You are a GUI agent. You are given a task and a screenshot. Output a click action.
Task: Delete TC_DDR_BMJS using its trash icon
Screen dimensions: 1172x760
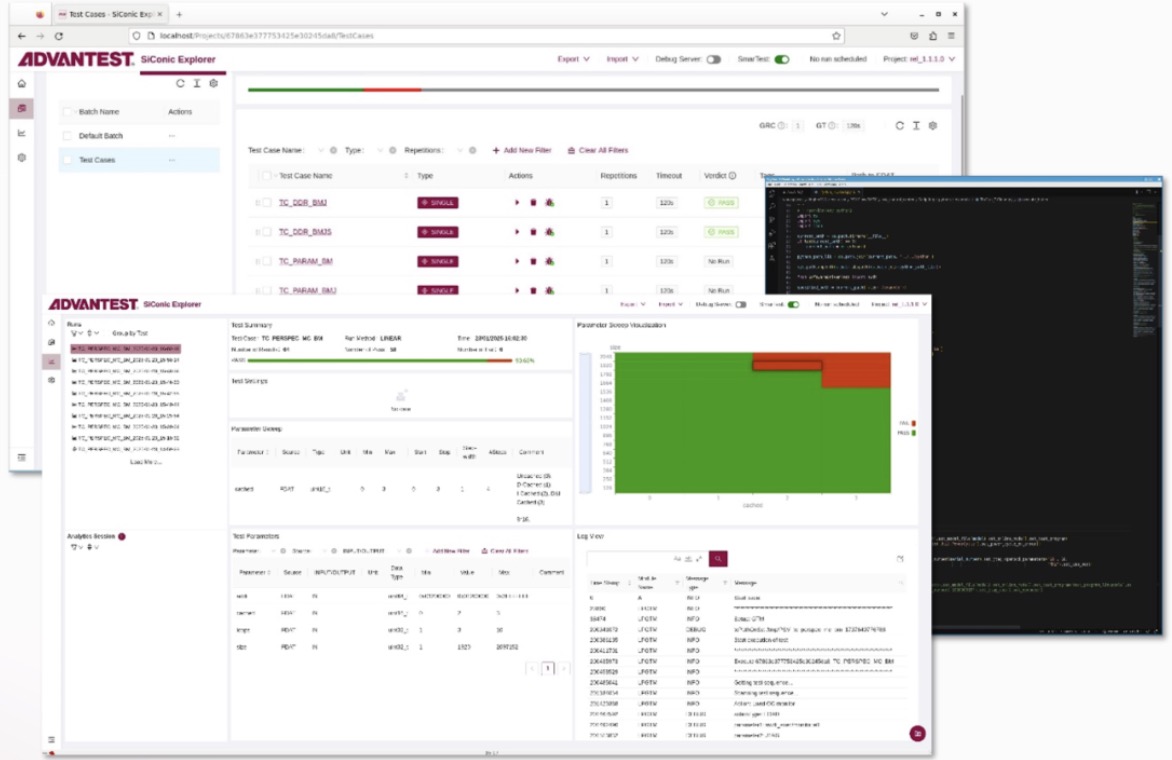(533, 232)
